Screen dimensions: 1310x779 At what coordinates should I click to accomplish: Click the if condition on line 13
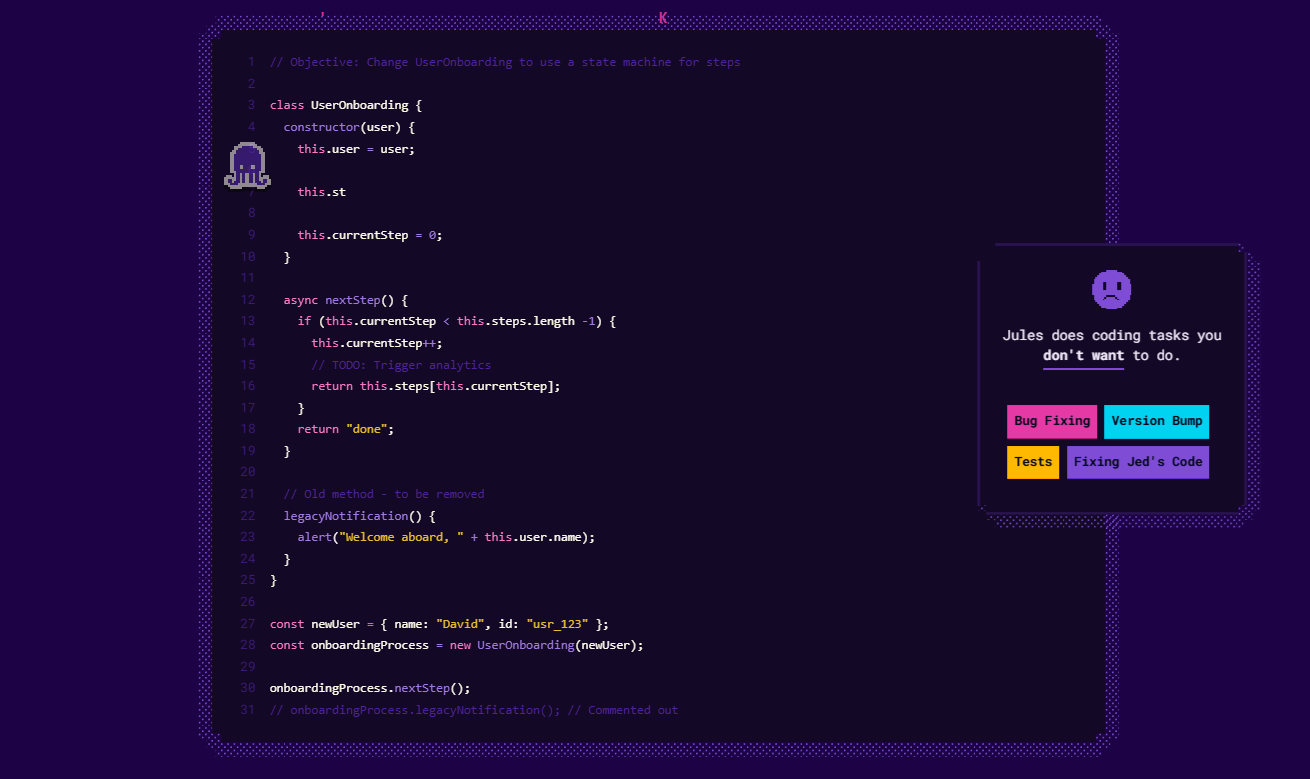[457, 321]
